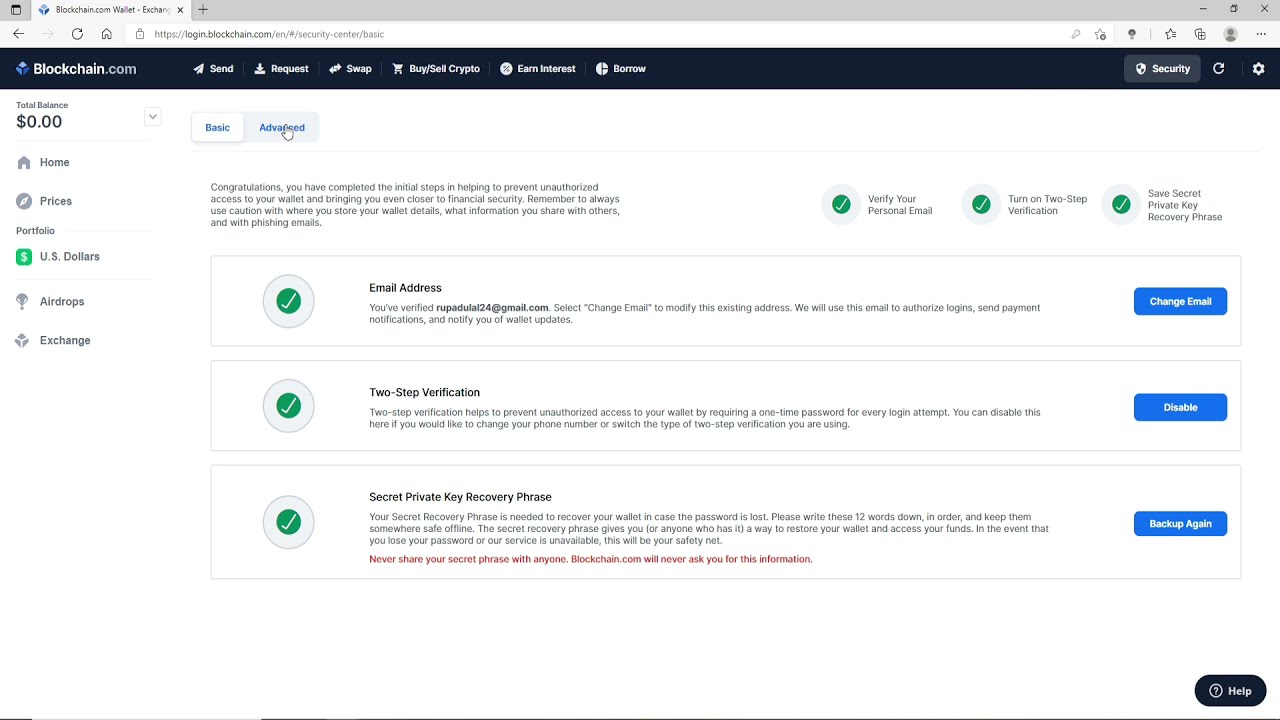Click the Security shield icon
This screenshot has height=720, width=1280.
[x=1141, y=69]
